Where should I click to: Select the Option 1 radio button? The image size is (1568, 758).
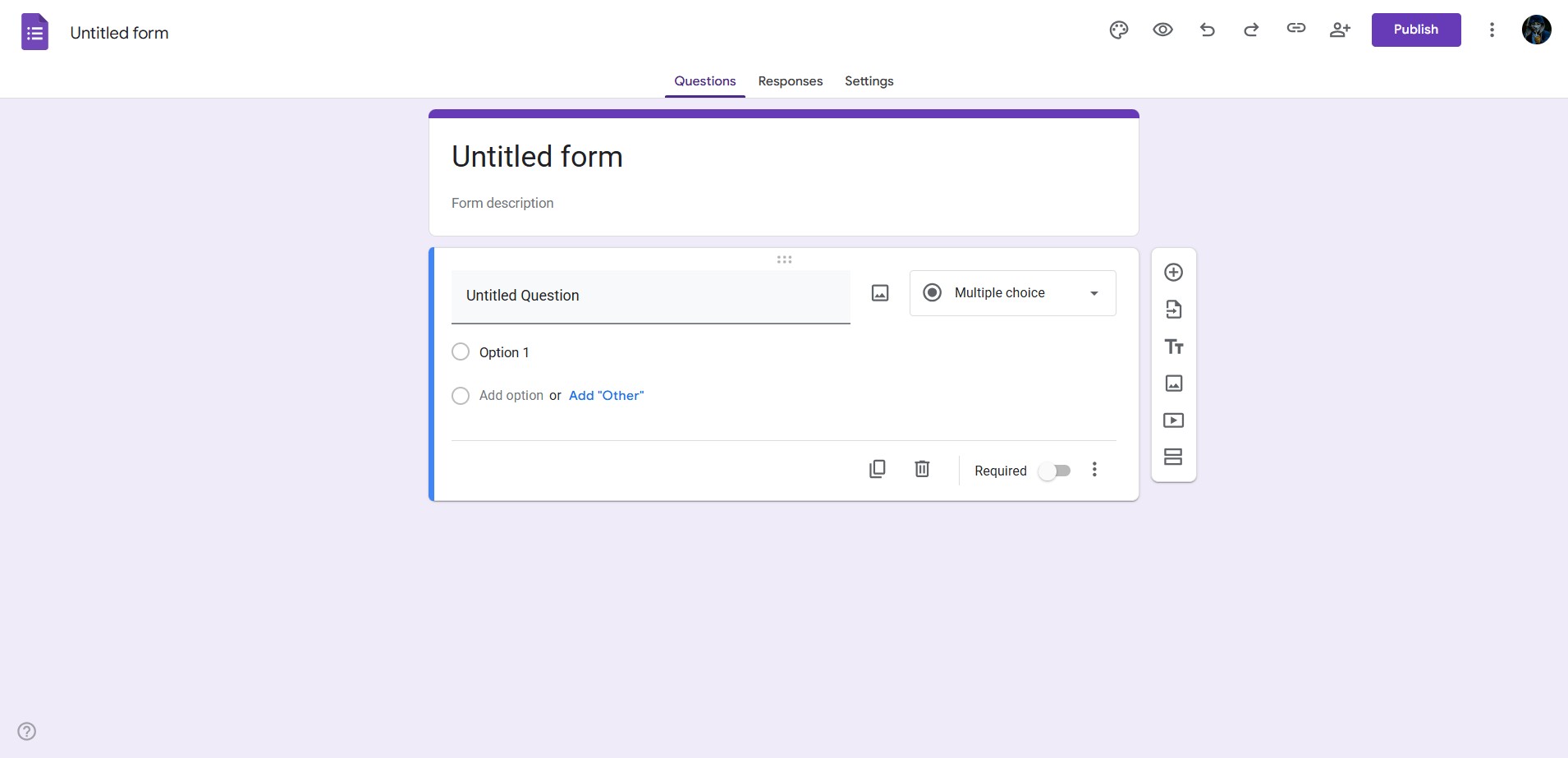(x=461, y=352)
